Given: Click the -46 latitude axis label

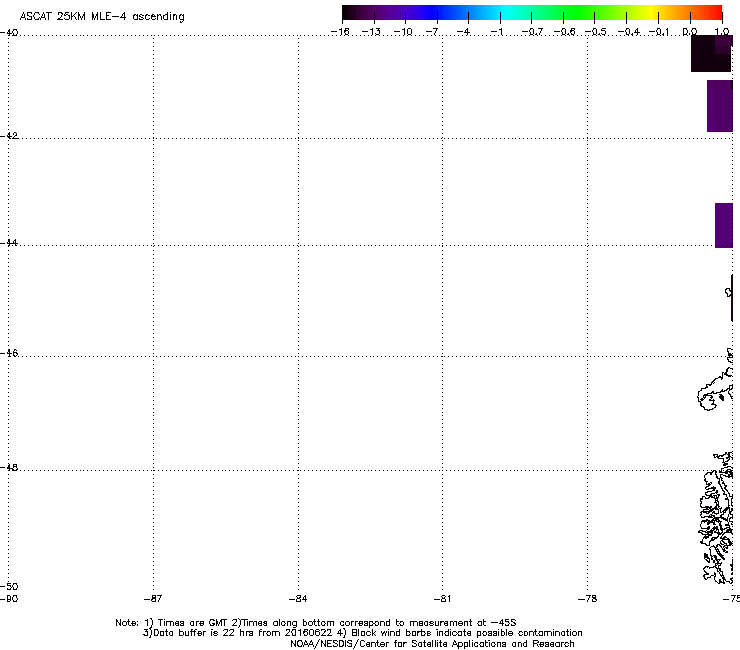Looking at the screenshot, I should pos(9,353).
